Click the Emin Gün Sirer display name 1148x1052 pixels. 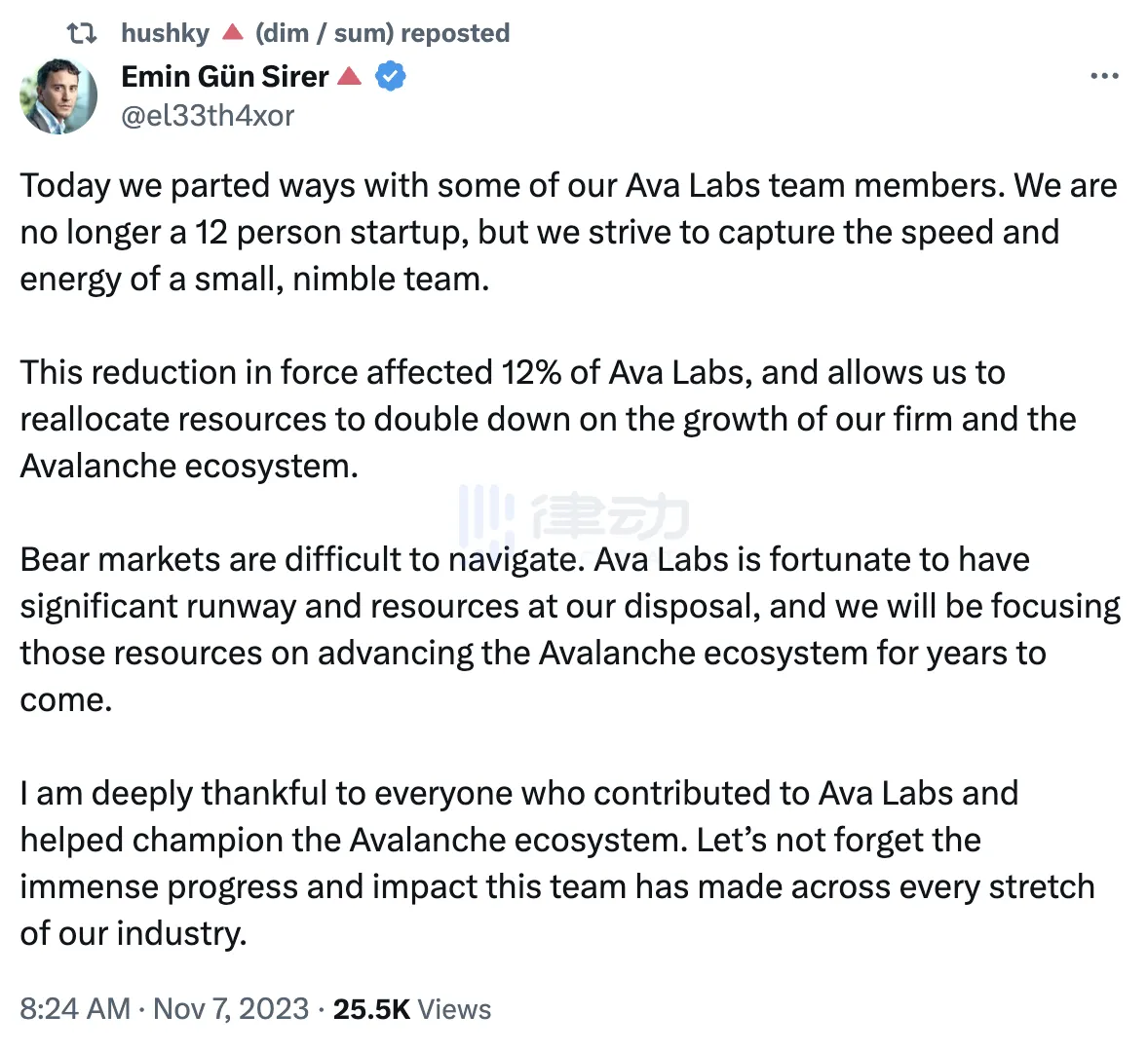tap(225, 76)
